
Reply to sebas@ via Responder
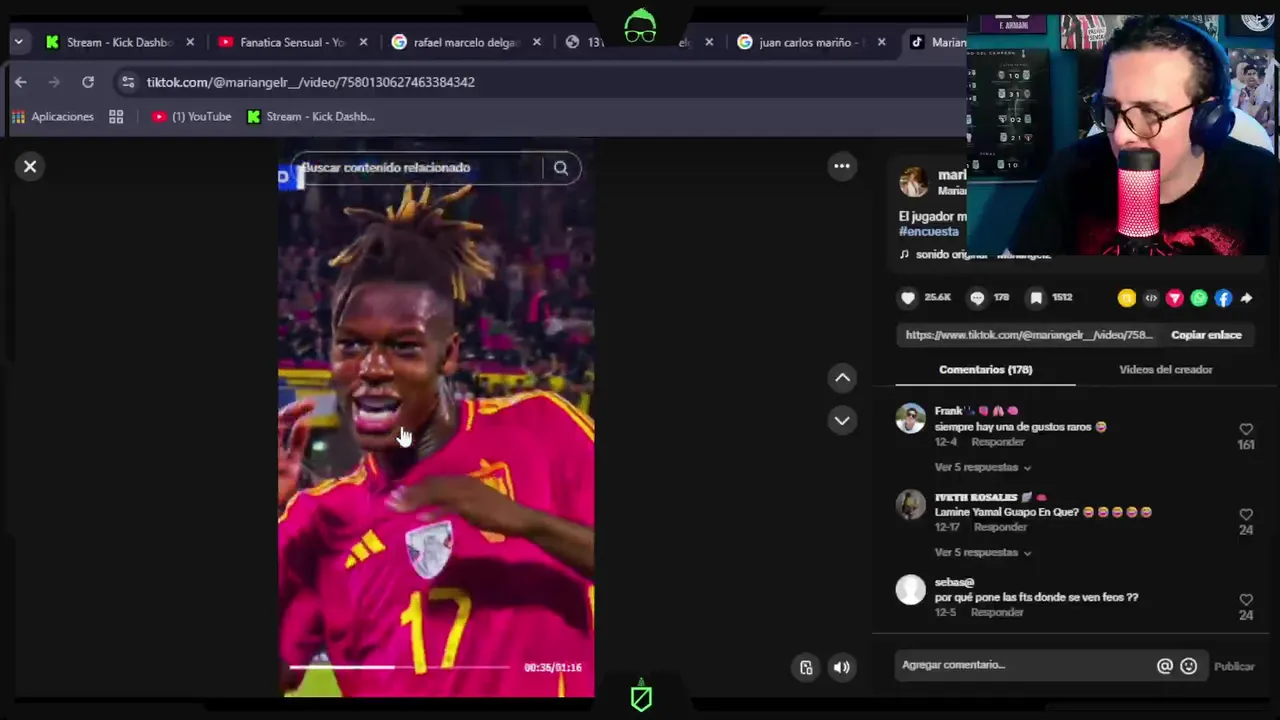[x=997, y=612]
